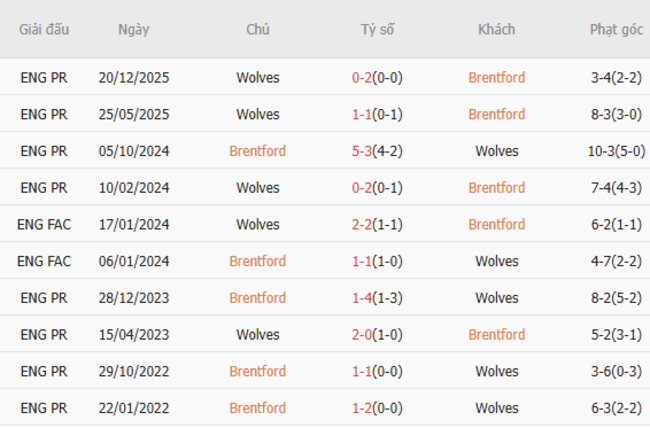The height and width of the screenshot is (428, 650).
Task: Select the 'Tỷ số' column header
Action: click(x=377, y=29)
